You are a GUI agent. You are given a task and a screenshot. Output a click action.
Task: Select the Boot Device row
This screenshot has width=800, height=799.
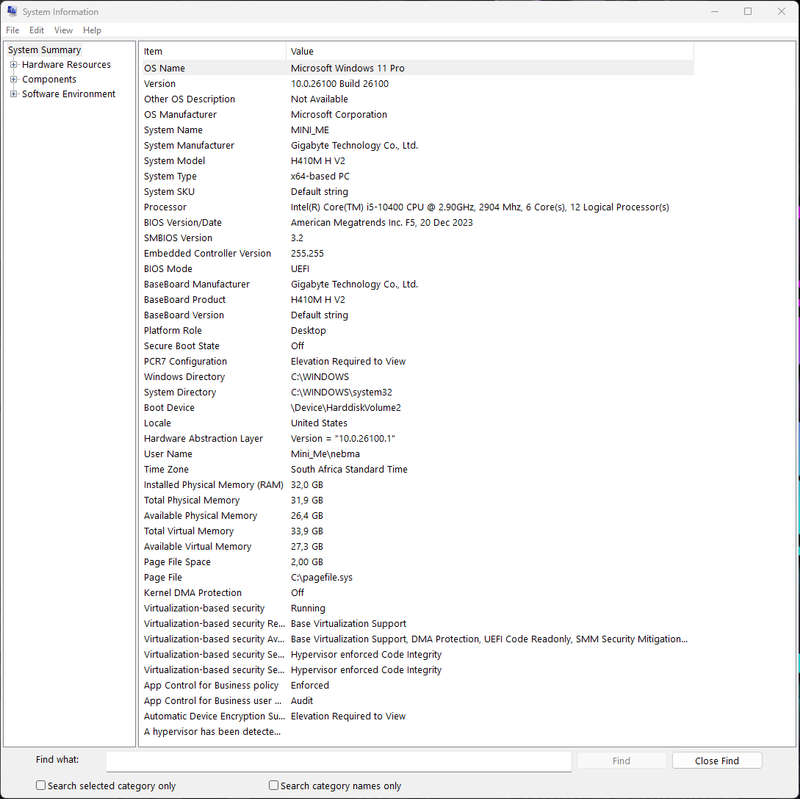pyautogui.click(x=417, y=408)
